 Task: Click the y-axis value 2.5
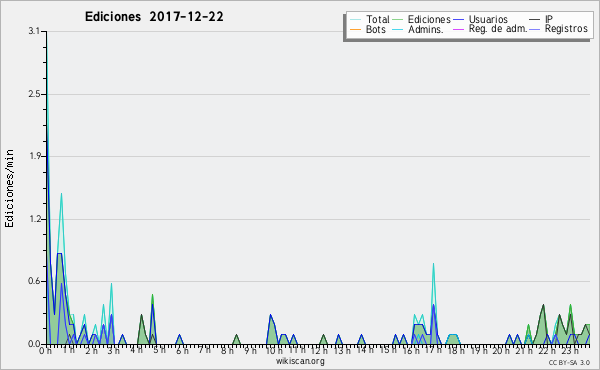pyautogui.click(x=34, y=94)
